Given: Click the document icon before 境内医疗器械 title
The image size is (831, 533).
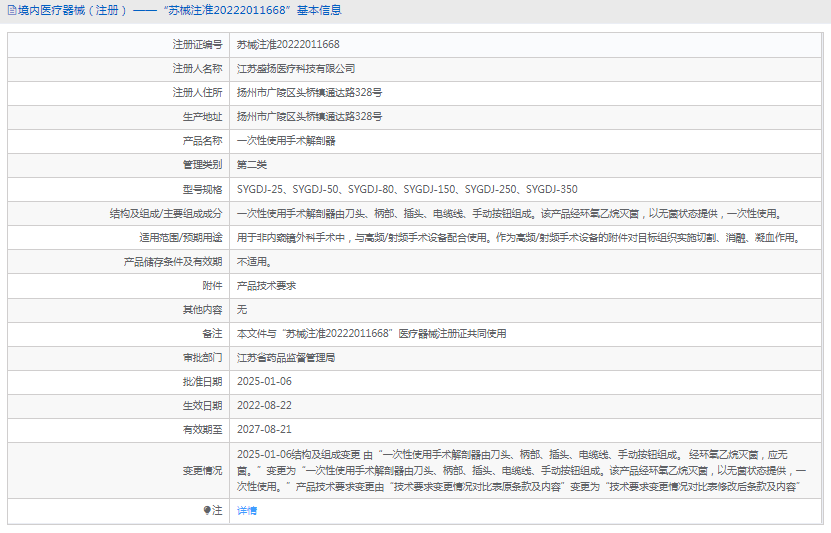Looking at the screenshot, I should pyautogui.click(x=12, y=10).
